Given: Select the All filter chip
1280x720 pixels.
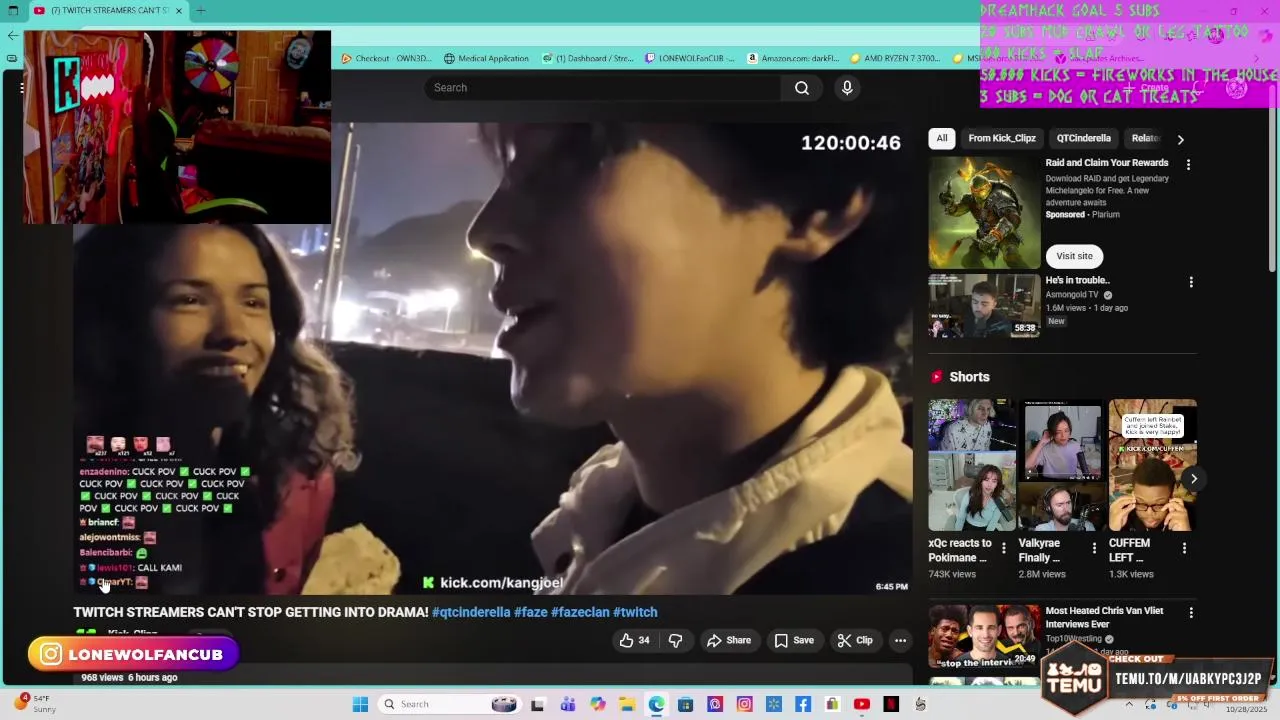Looking at the screenshot, I should click(942, 138).
